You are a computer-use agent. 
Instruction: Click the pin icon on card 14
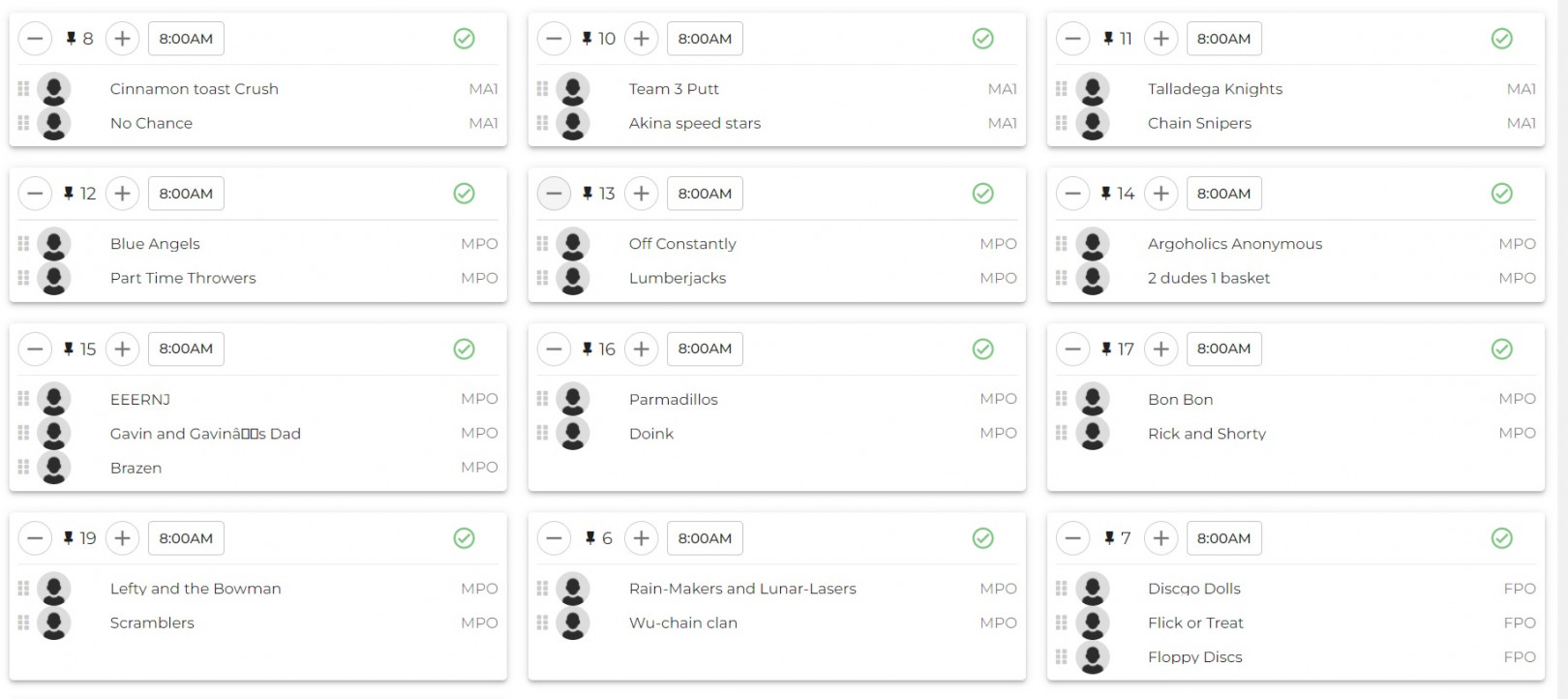click(1106, 194)
